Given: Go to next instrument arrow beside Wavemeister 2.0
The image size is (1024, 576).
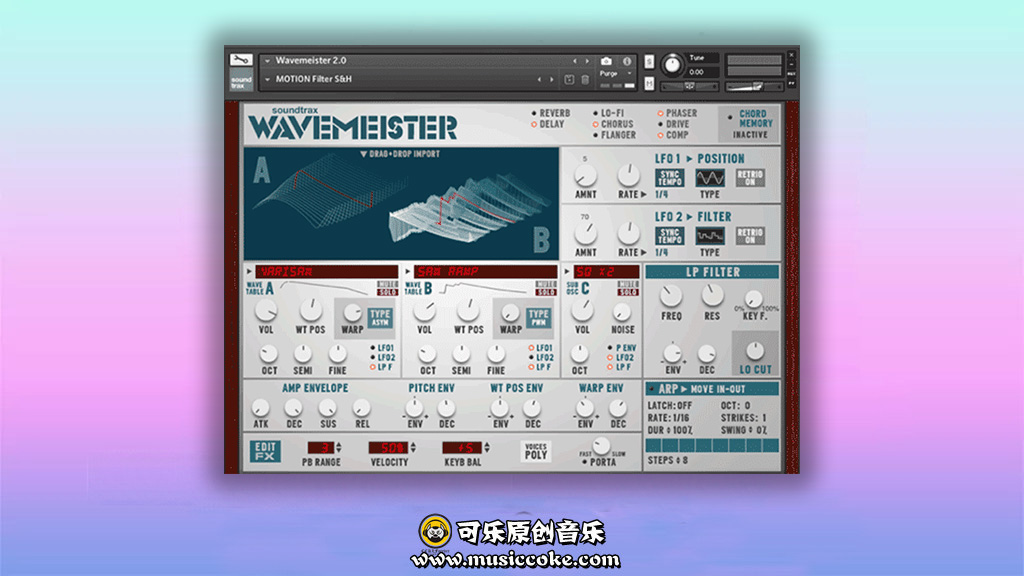Looking at the screenshot, I should point(587,61).
